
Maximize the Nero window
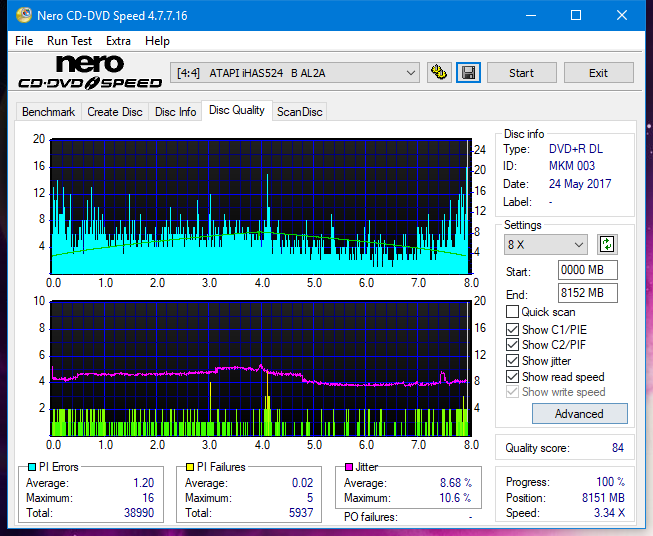[576, 15]
